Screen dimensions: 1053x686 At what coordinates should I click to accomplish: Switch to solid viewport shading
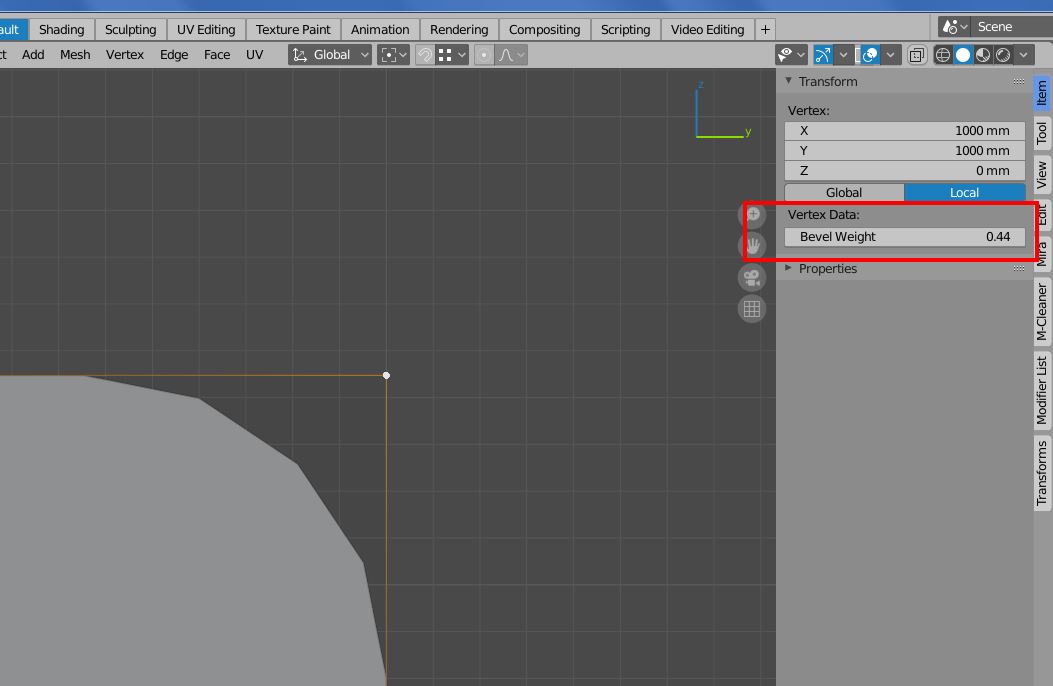(963, 55)
